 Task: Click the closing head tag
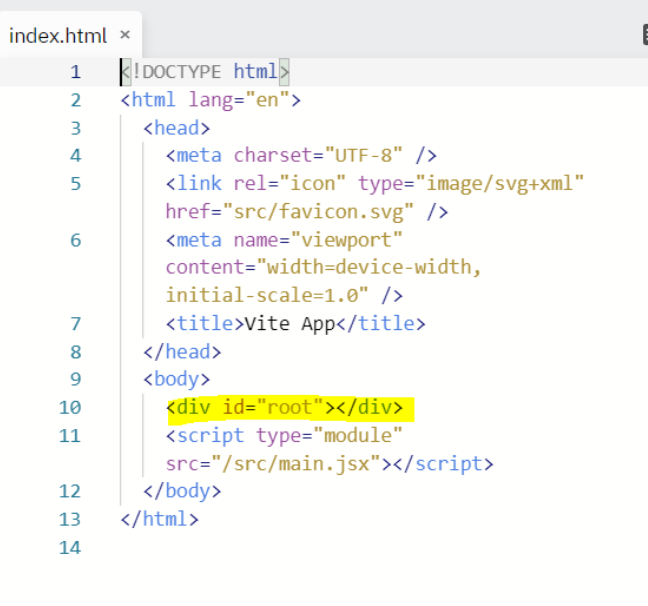(x=182, y=352)
